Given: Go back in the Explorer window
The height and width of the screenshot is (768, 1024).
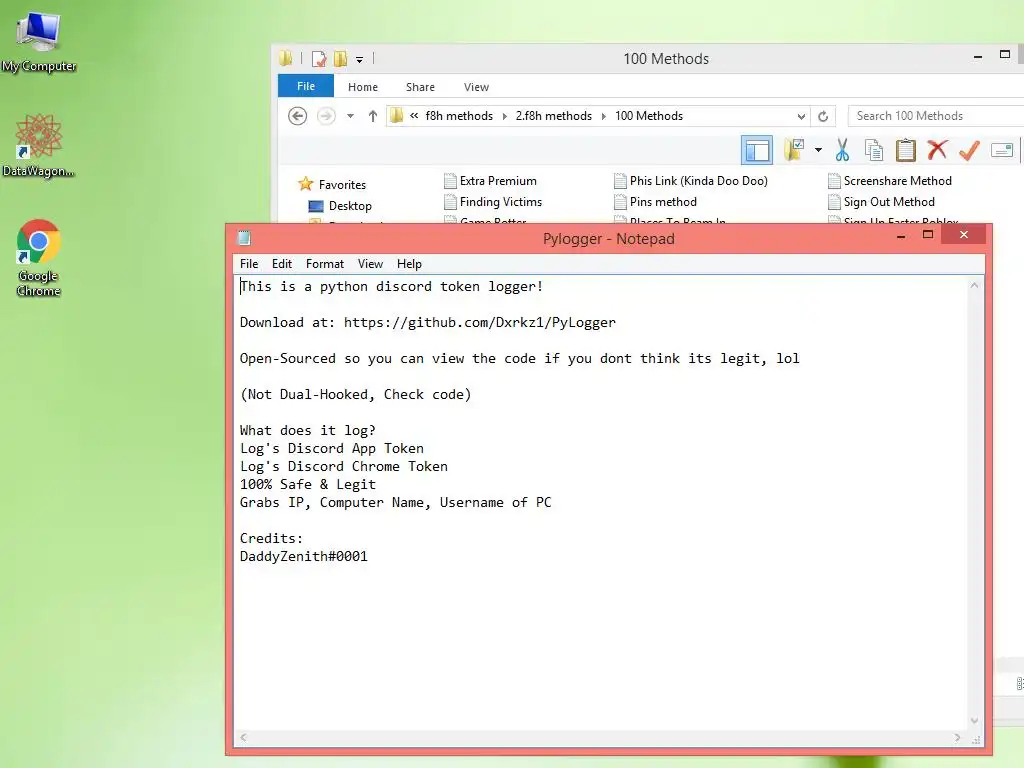Looking at the screenshot, I should pyautogui.click(x=297, y=116).
